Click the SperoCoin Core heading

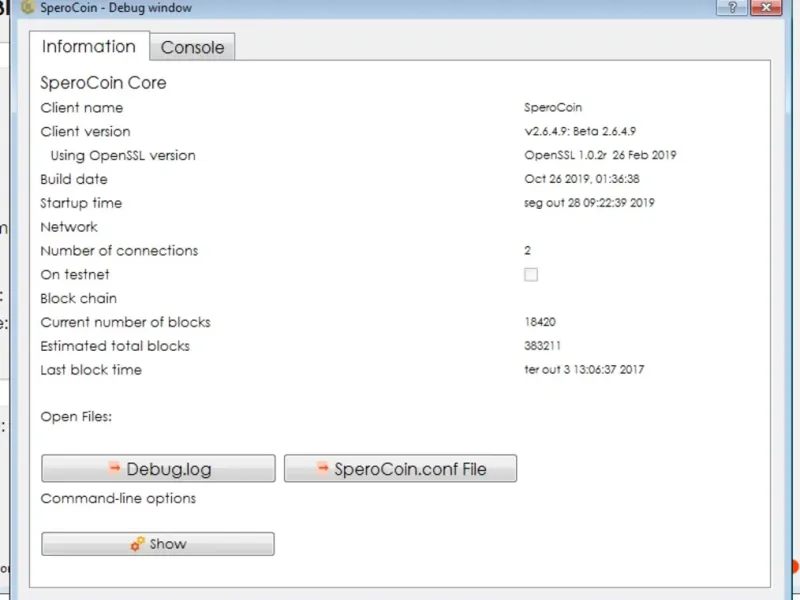[x=104, y=83]
